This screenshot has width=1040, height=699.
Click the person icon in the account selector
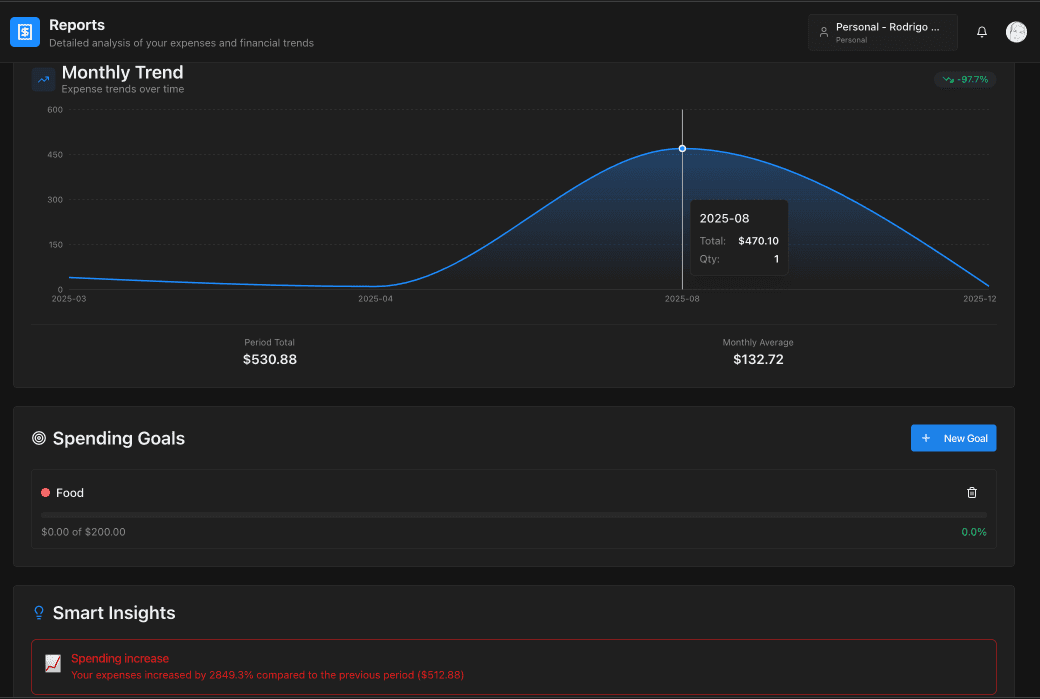823,31
